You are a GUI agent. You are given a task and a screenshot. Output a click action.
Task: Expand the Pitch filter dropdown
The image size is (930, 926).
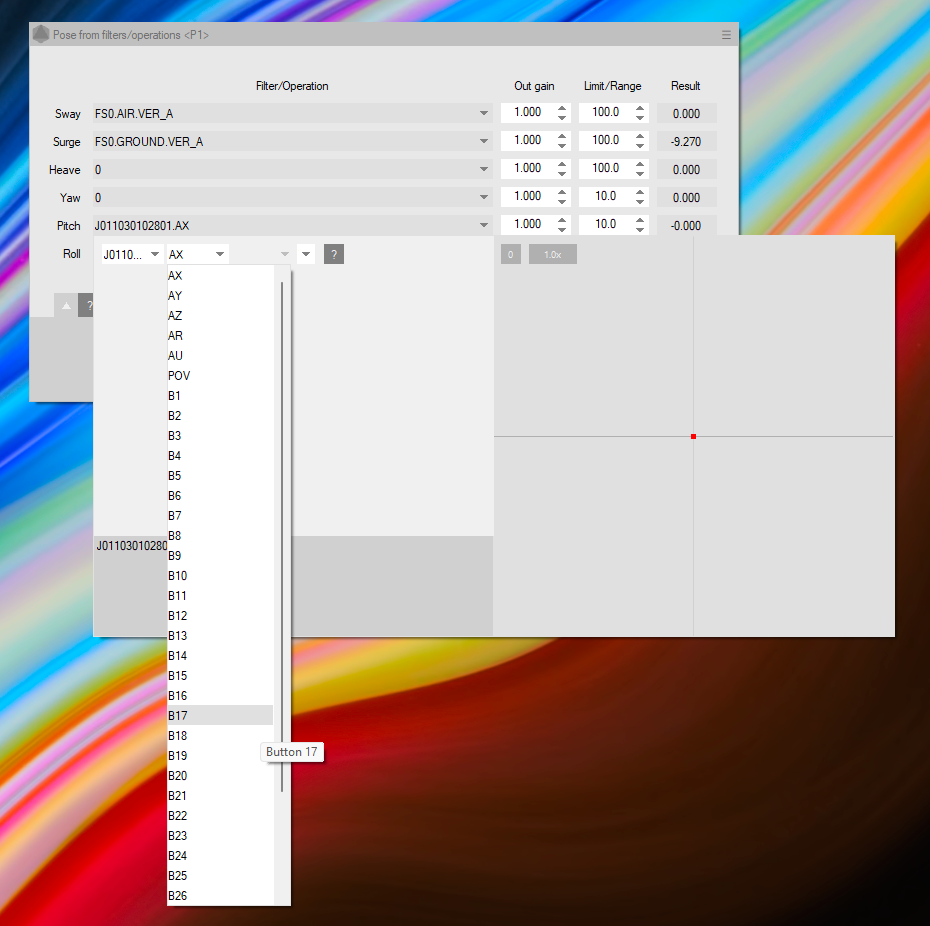coord(484,226)
